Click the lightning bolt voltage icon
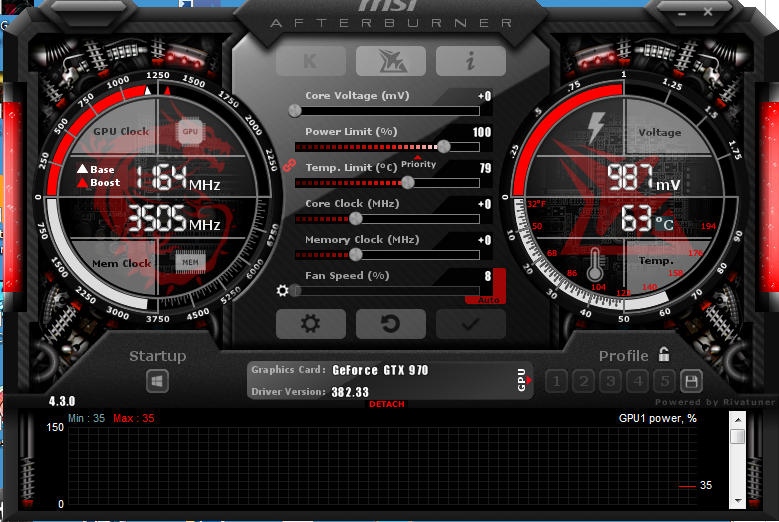Viewport: 779px width, 522px height. point(596,128)
